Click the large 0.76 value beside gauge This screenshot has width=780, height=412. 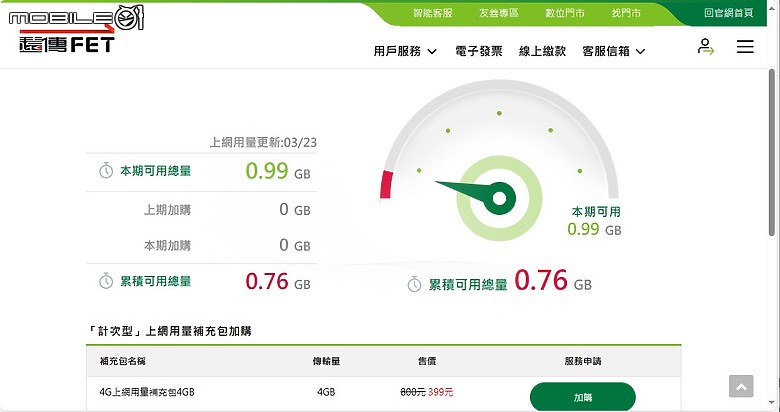click(x=541, y=280)
